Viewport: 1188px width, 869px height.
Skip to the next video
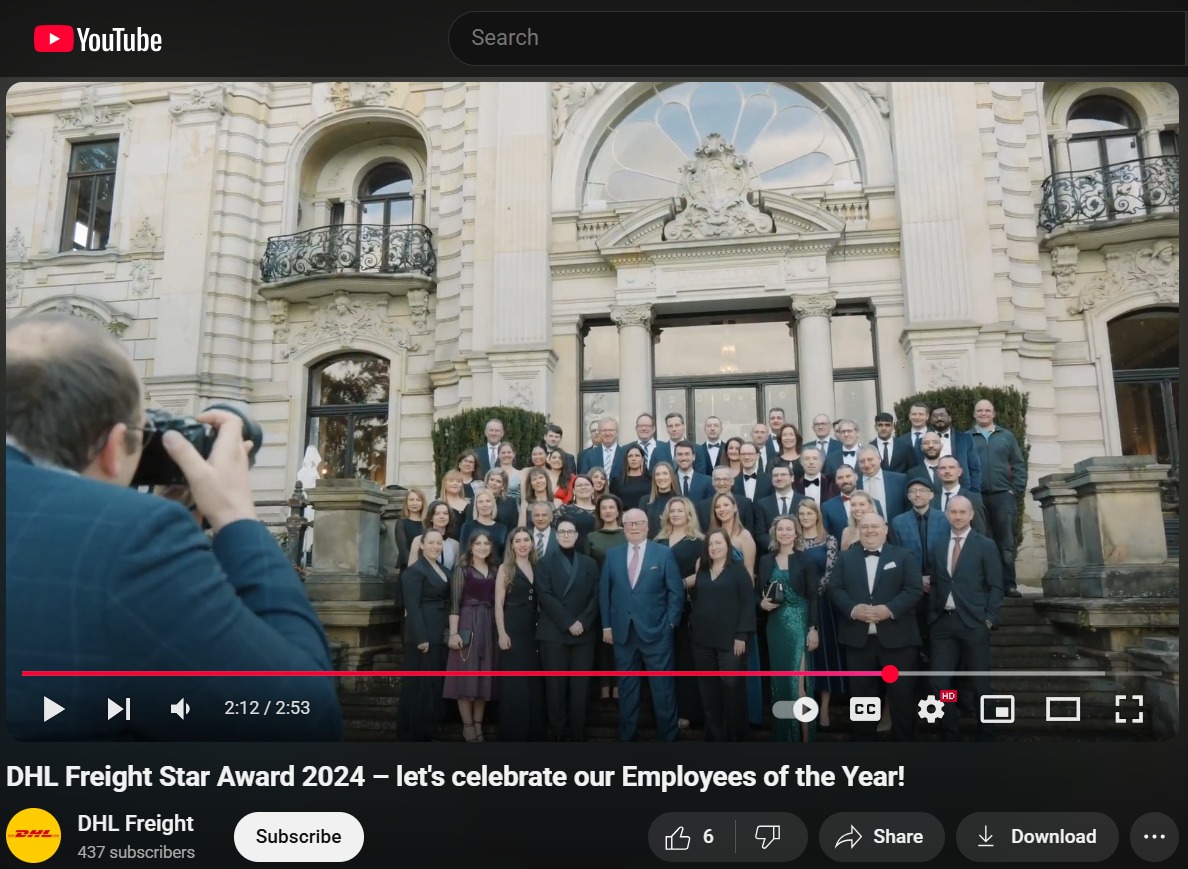pos(119,709)
